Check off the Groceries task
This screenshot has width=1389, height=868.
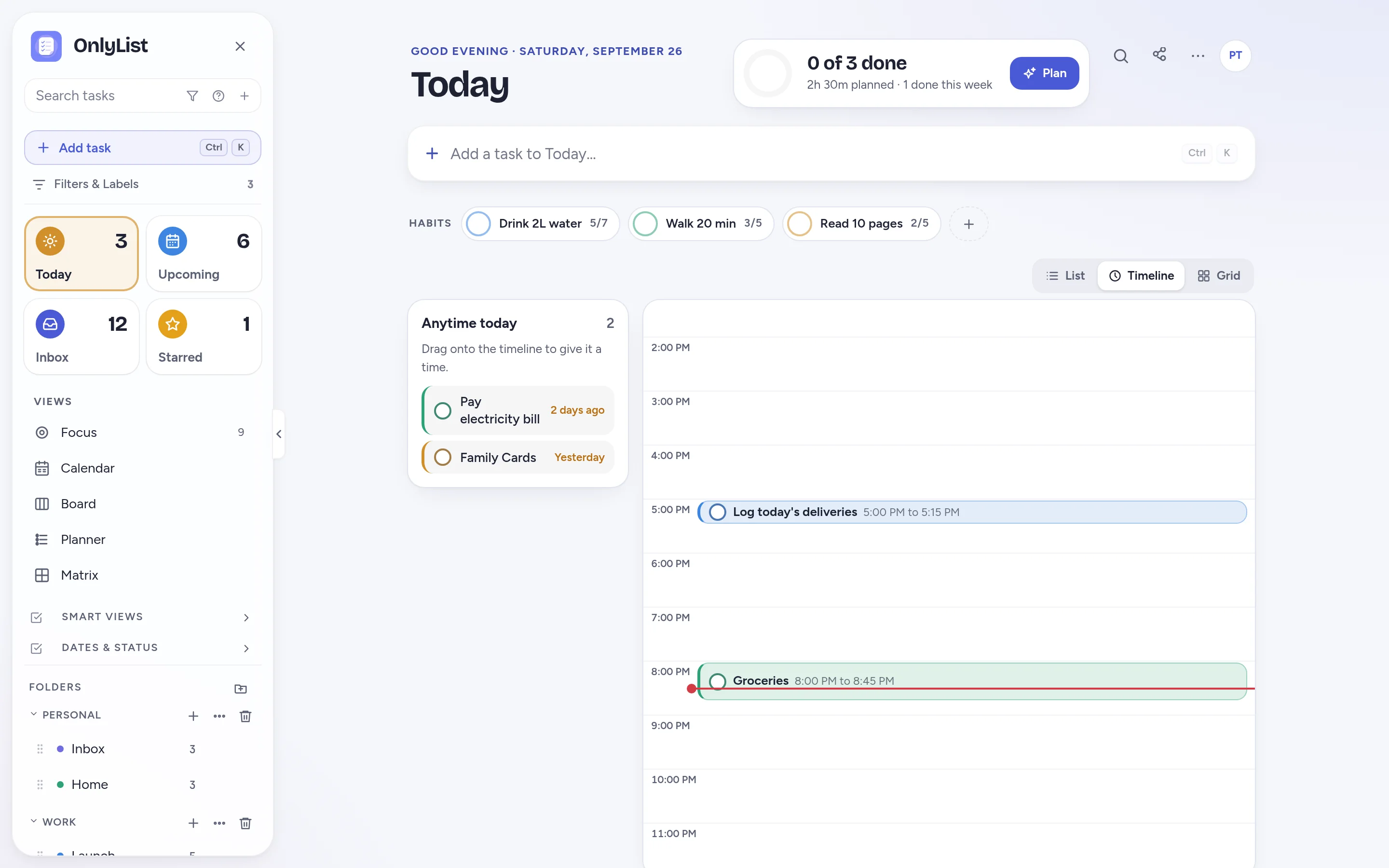click(718, 681)
